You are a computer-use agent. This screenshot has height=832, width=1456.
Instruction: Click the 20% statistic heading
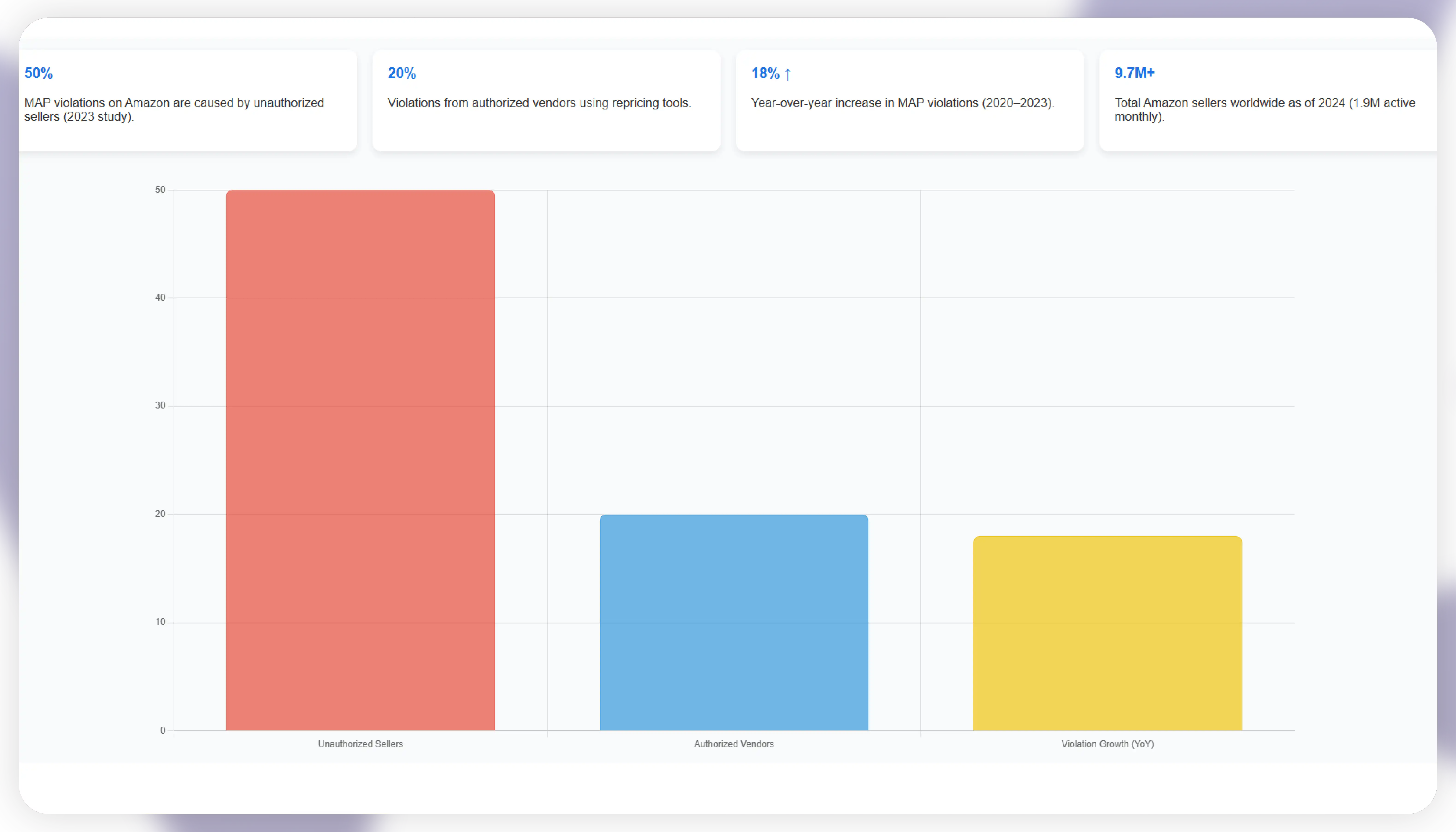tap(401, 73)
